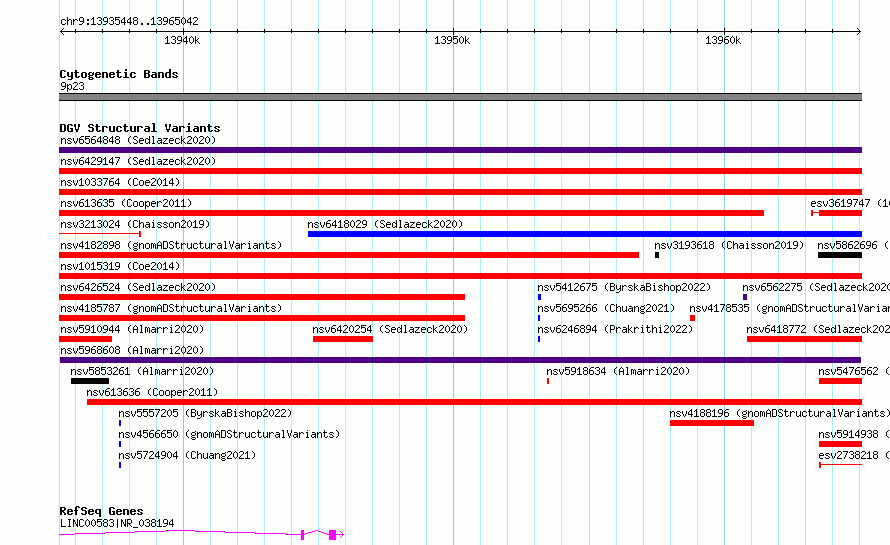Click the LINC00583|NR_038194 gene label

117,523
